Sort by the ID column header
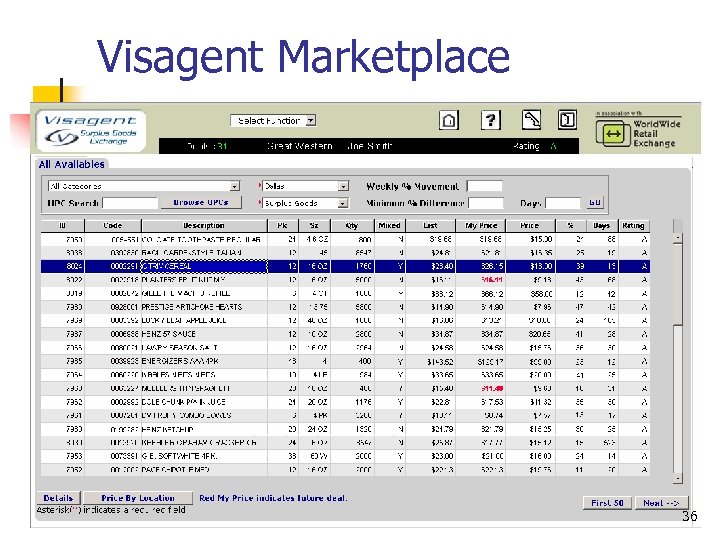This screenshot has height=540, width=720. click(x=62, y=225)
